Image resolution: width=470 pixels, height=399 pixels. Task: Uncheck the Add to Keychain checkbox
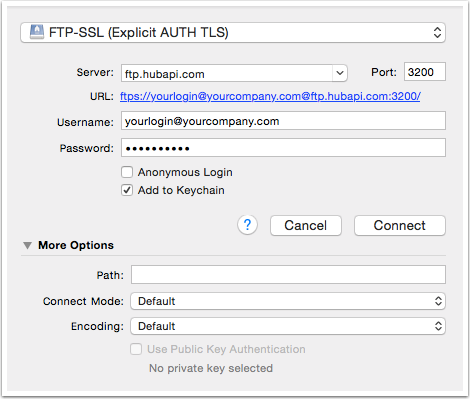[x=127, y=190]
